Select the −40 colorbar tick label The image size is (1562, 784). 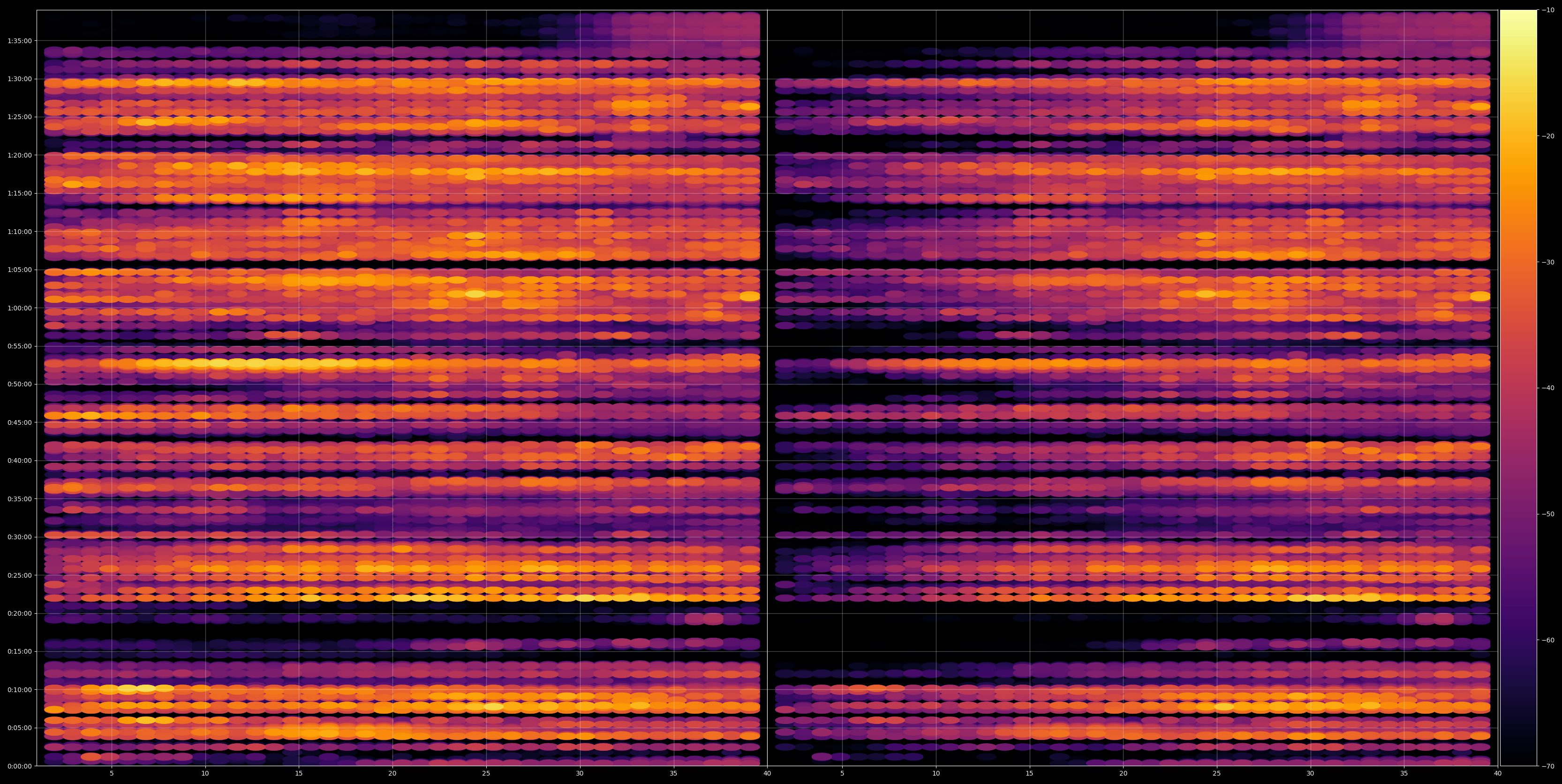(1548, 388)
